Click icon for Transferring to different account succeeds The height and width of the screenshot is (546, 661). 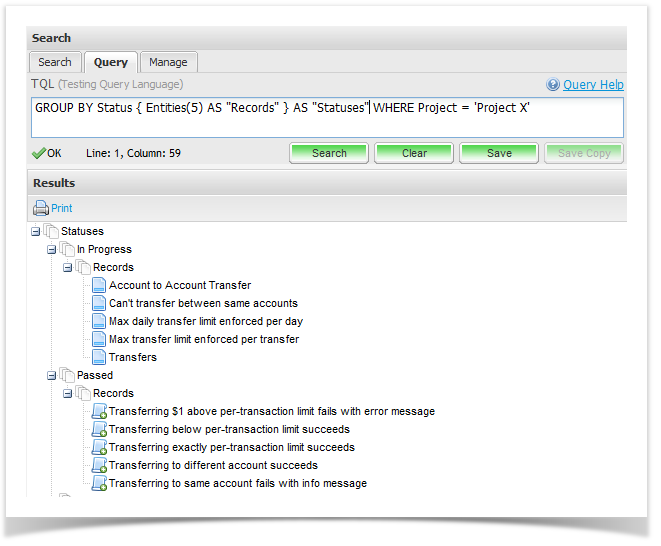[99, 466]
